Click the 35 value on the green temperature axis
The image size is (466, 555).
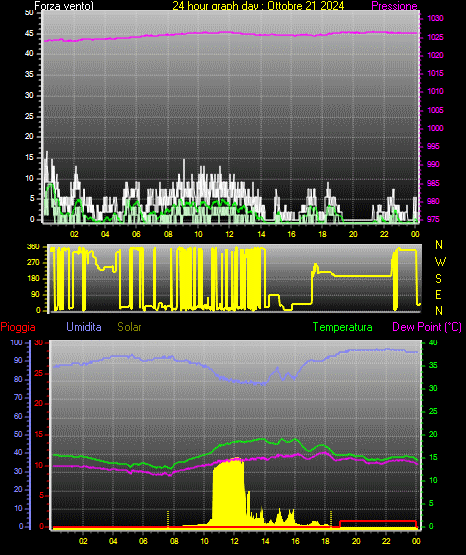pyautogui.click(x=433, y=365)
